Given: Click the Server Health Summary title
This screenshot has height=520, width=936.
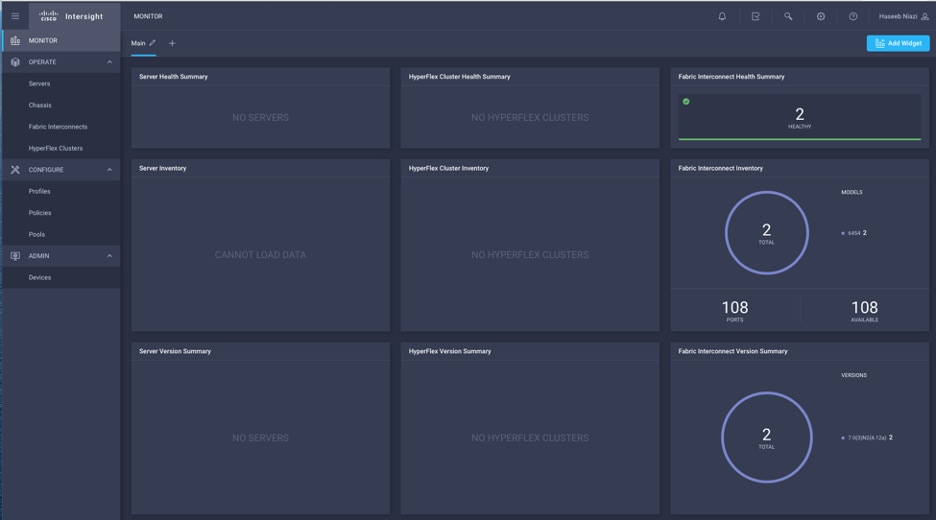Looking at the screenshot, I should [173, 76].
